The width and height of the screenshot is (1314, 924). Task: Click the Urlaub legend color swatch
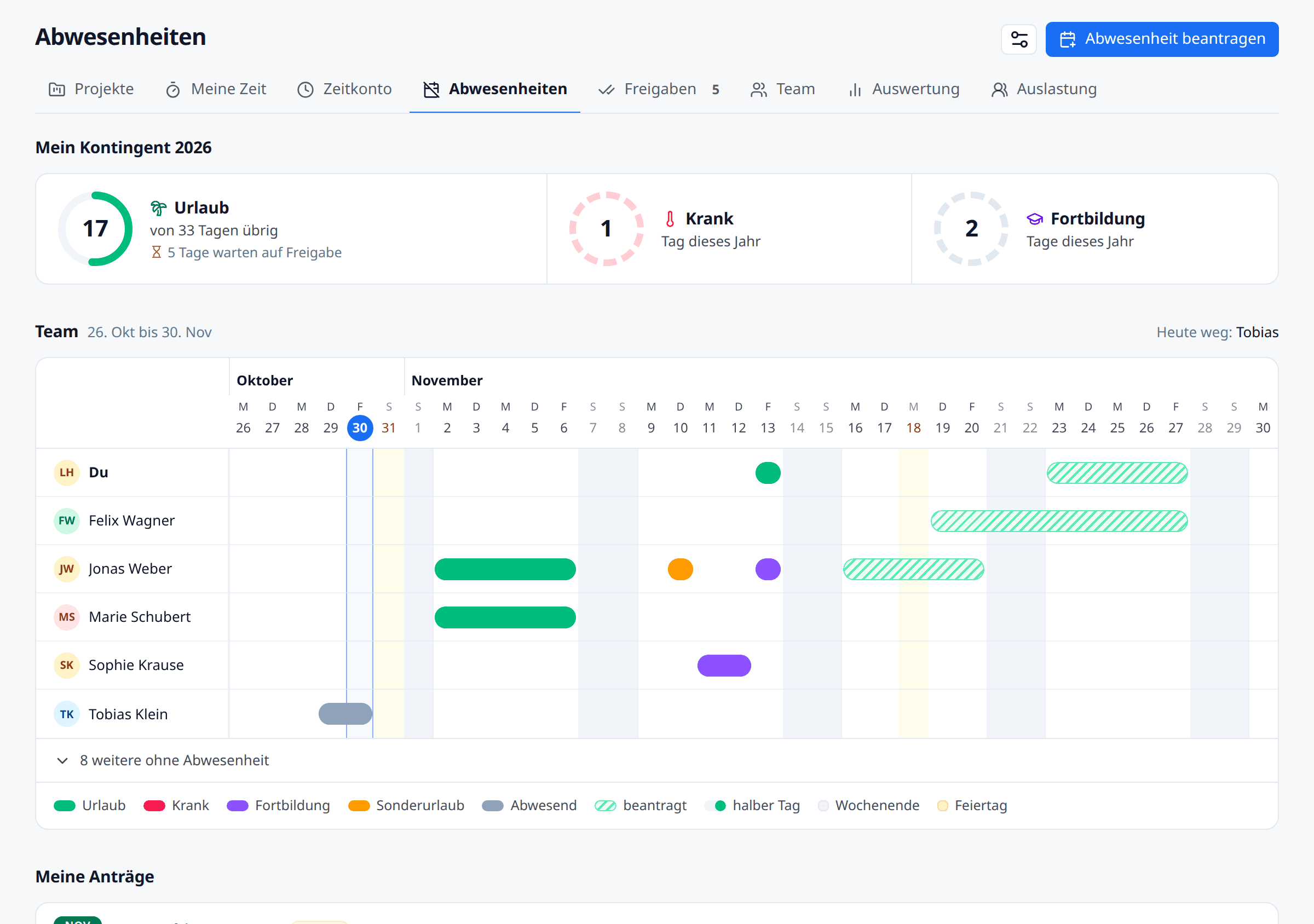pyautogui.click(x=65, y=806)
